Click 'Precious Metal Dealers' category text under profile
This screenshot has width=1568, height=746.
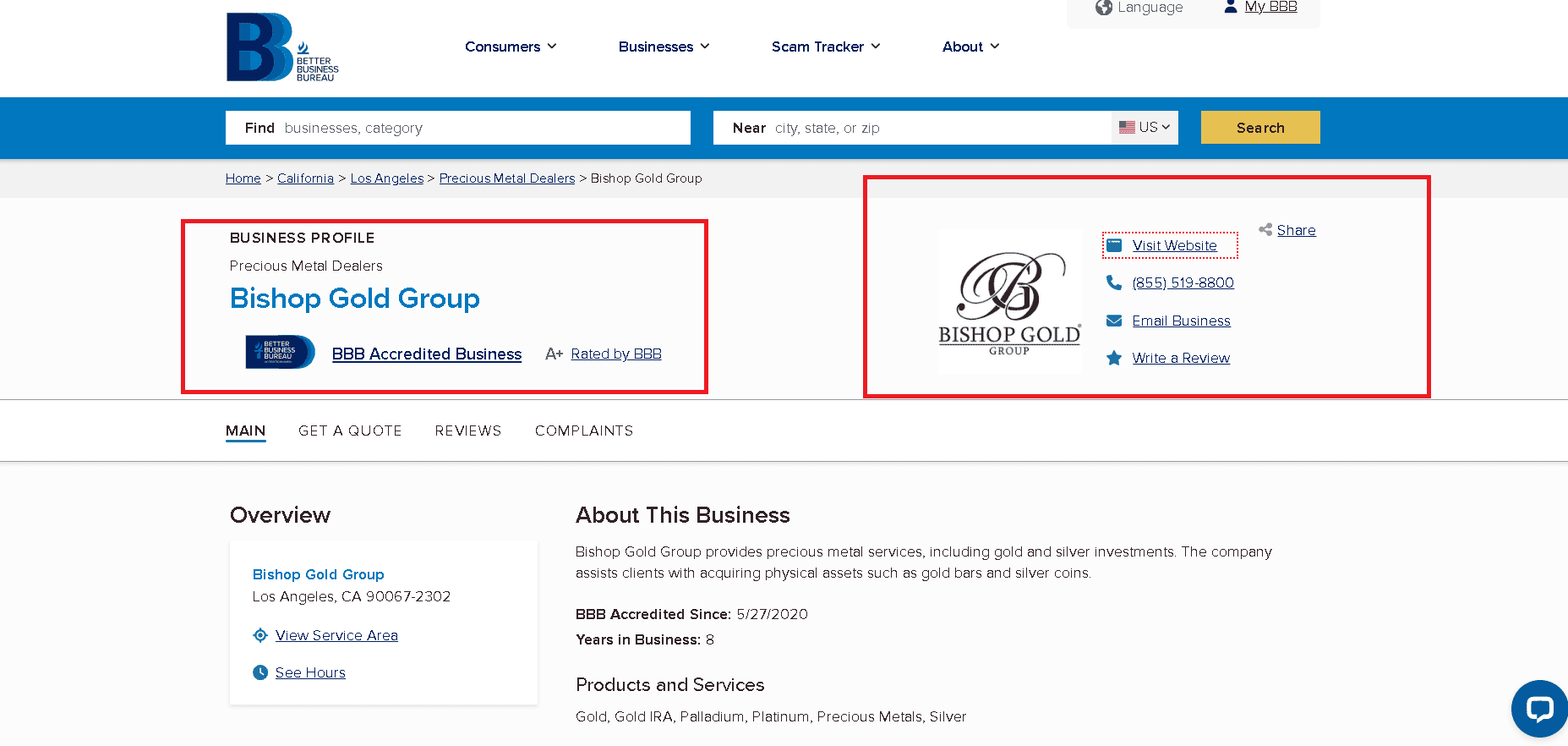[x=306, y=266]
